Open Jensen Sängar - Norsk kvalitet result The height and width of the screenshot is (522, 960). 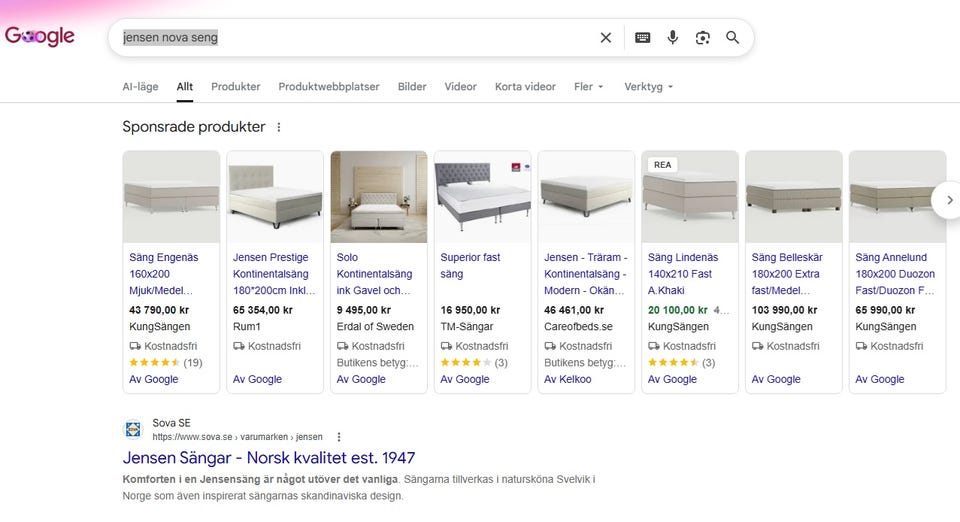pos(269,458)
